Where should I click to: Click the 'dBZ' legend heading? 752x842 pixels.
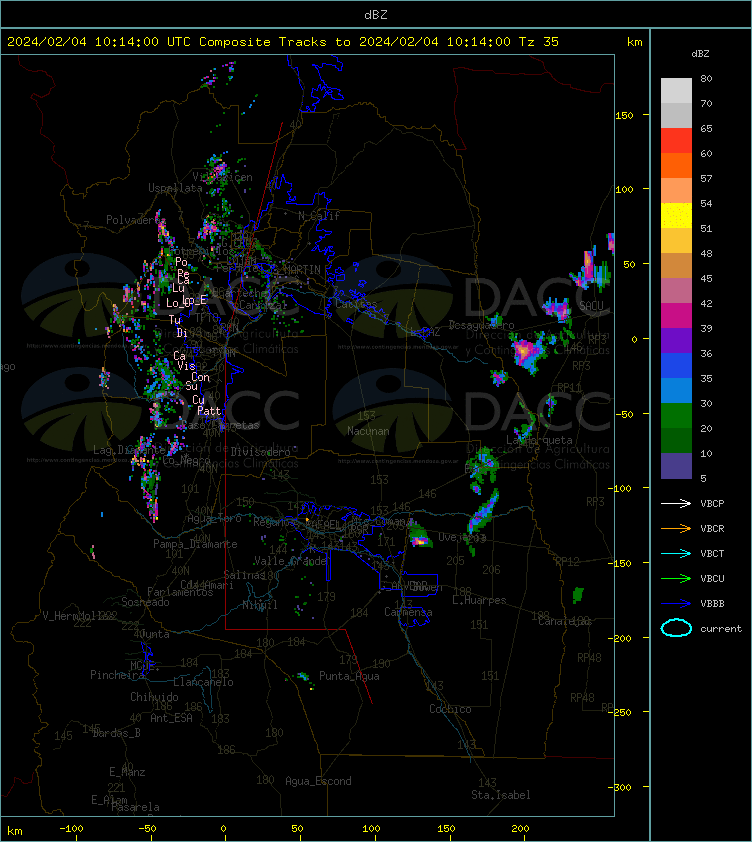coord(700,54)
